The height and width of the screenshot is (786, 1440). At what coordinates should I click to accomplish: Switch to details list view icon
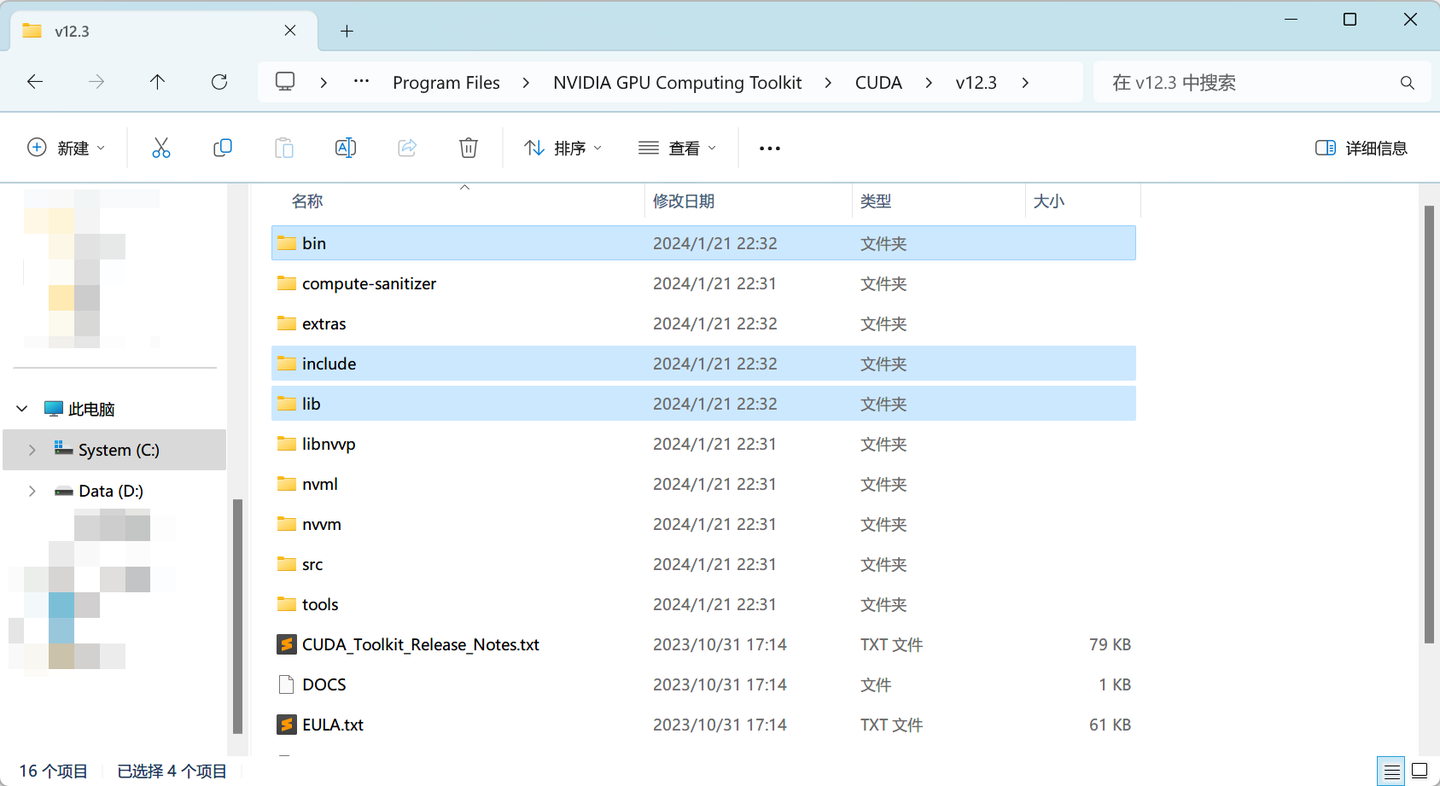pyautogui.click(x=1390, y=771)
